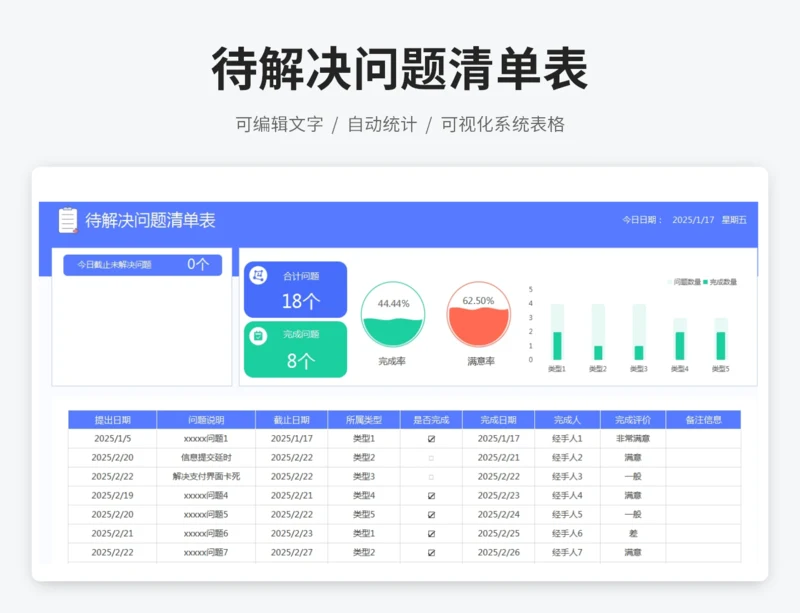The width and height of the screenshot is (800, 613).
Task: Select the 类型5 cell in the table
Action: (364, 514)
